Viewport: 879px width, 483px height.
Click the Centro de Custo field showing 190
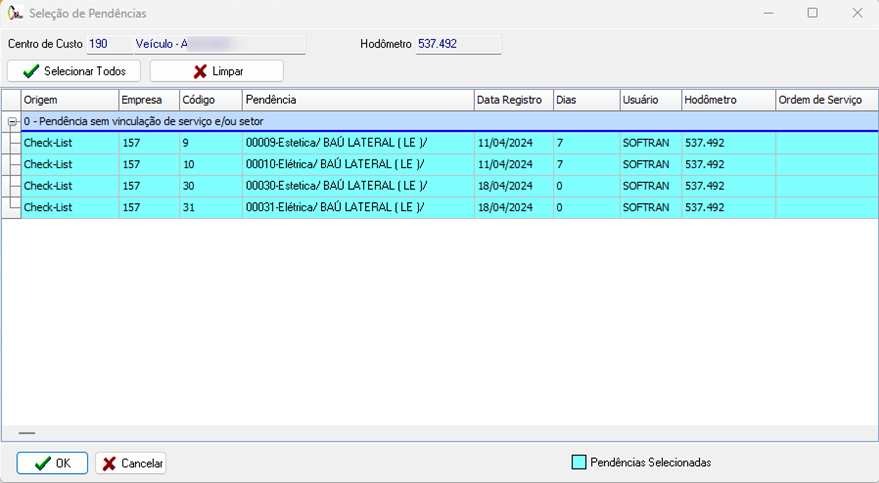[109, 44]
